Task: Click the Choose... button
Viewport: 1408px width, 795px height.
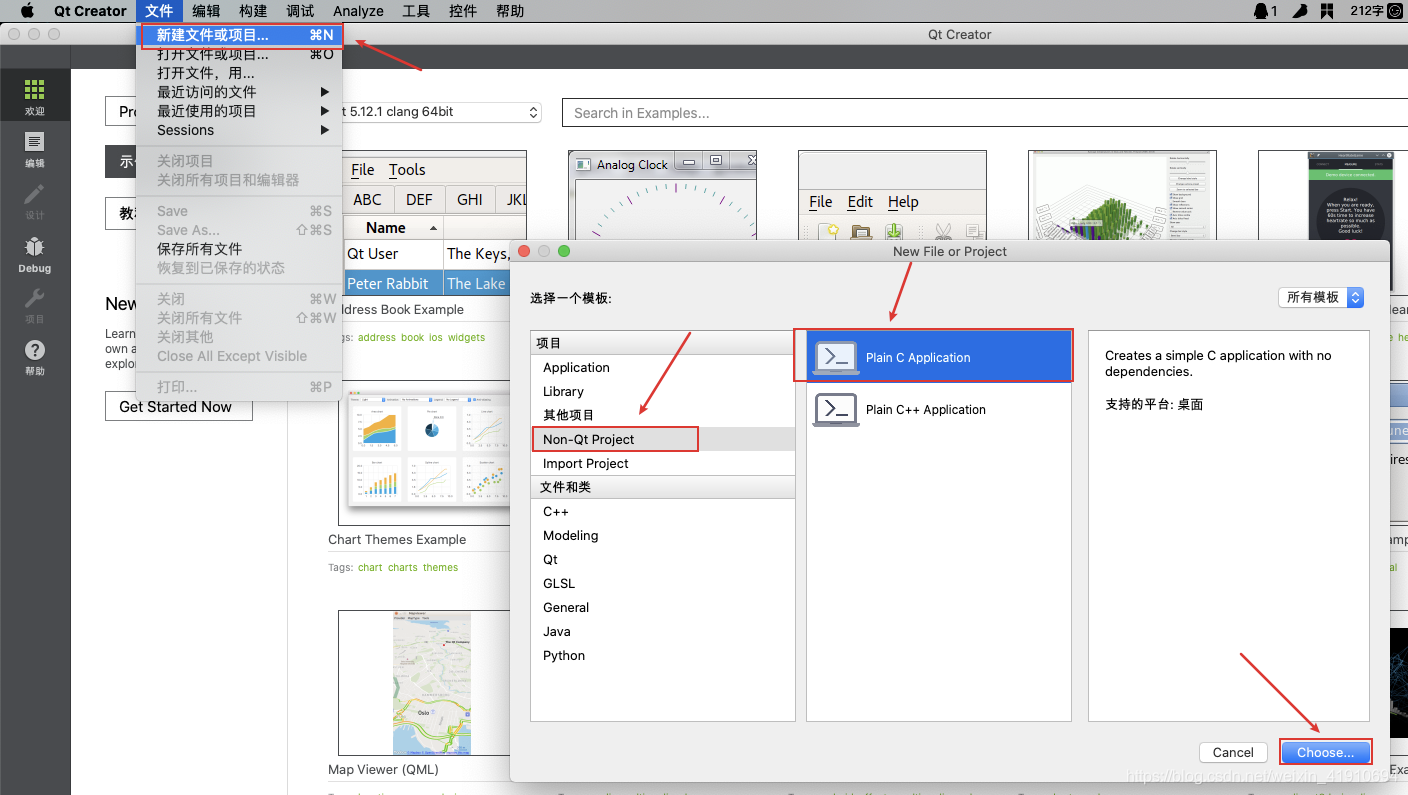Action: 1325,752
